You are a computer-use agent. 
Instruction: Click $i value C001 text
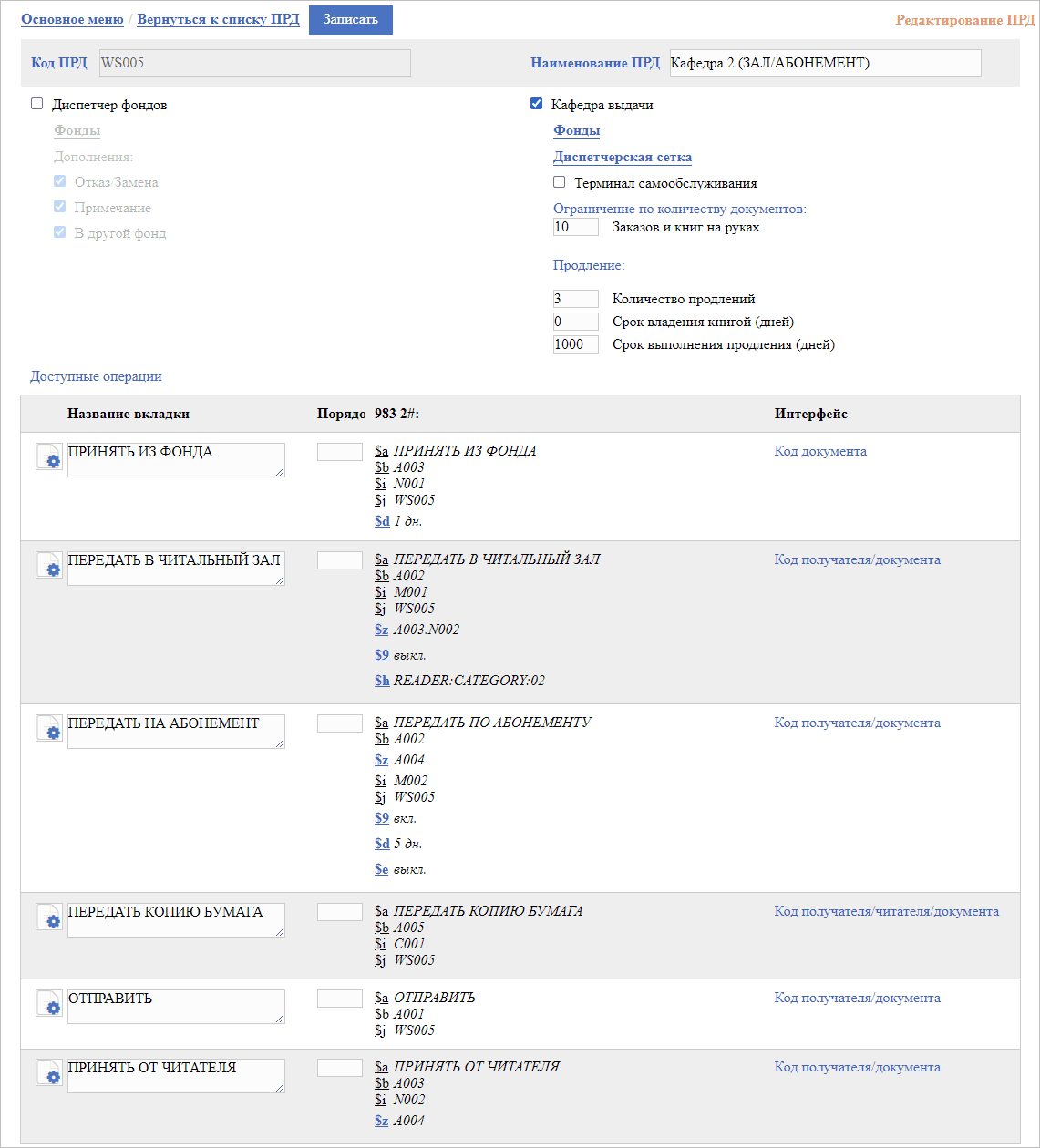tap(409, 944)
